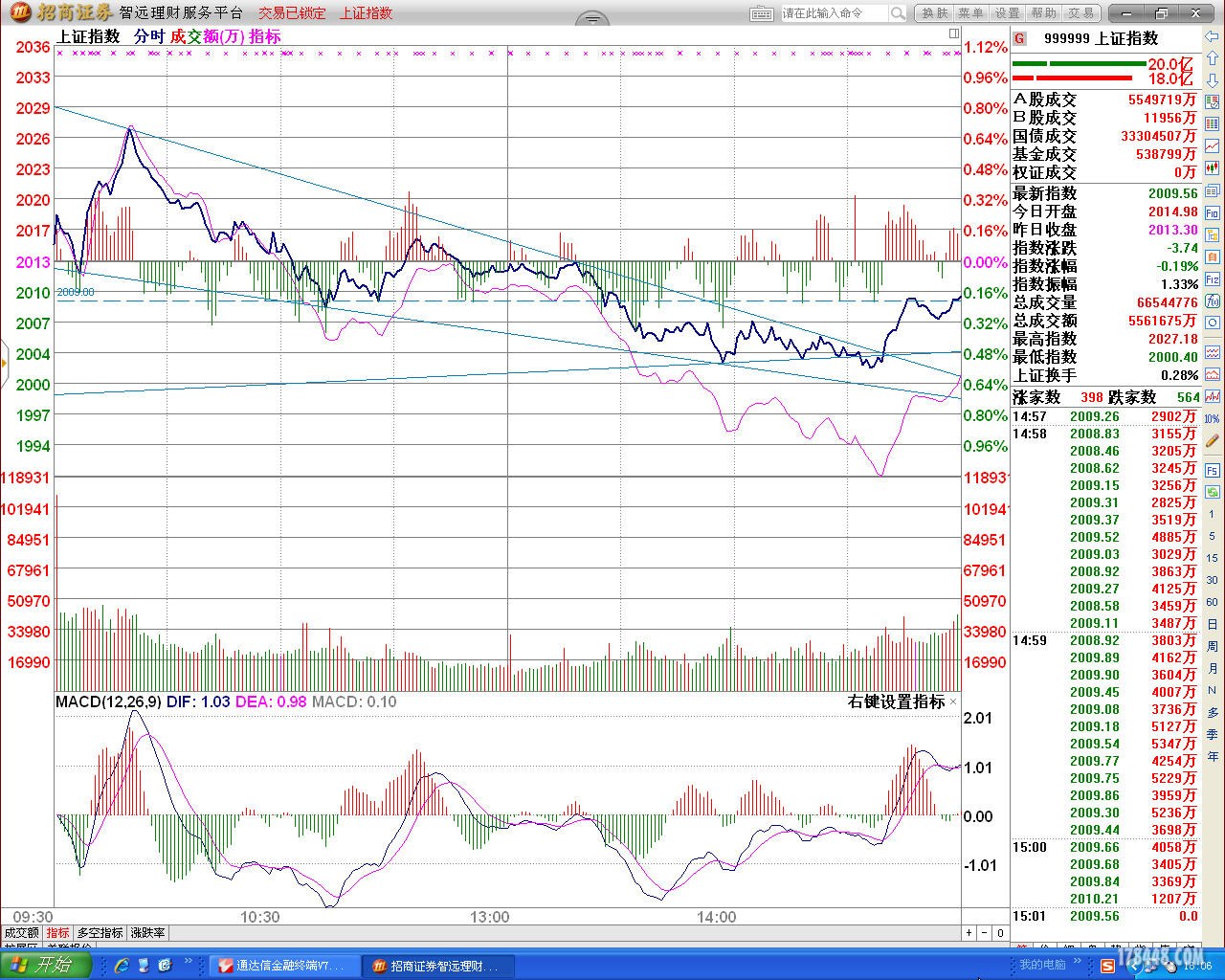
Task: Select the pencil drawing tool icon
Action: coord(1213,441)
